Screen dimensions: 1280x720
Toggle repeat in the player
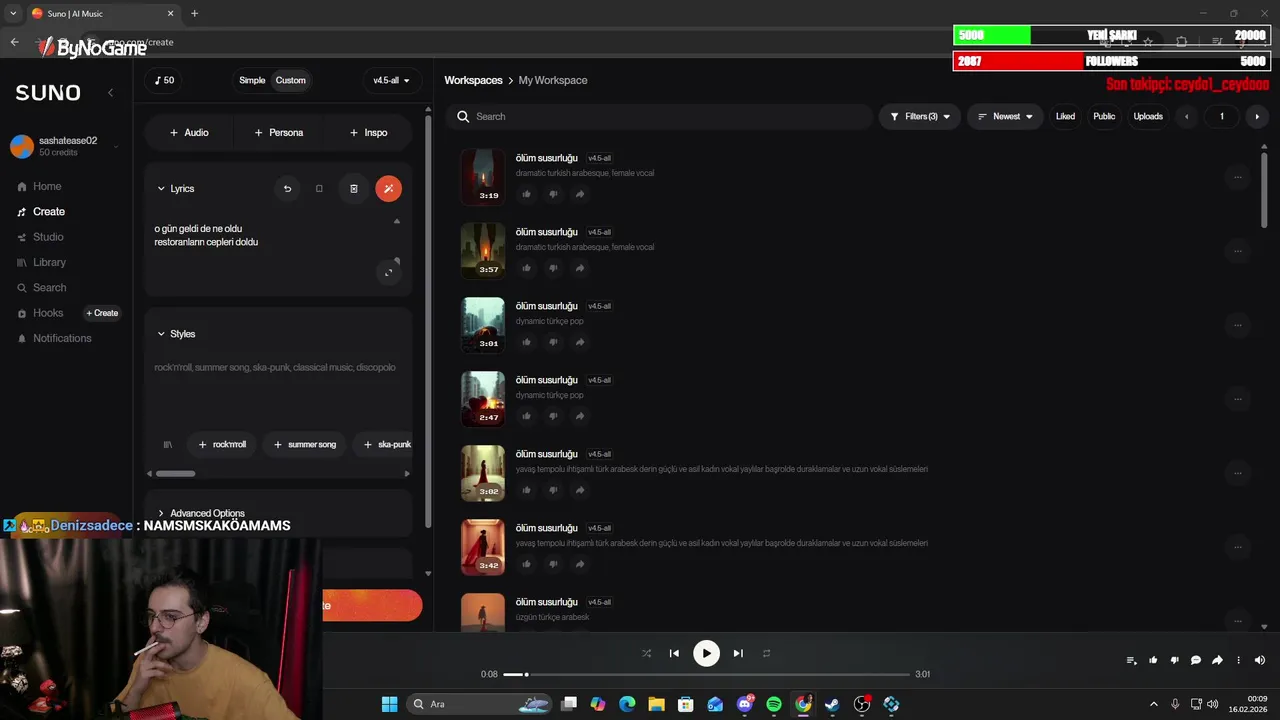[766, 653]
